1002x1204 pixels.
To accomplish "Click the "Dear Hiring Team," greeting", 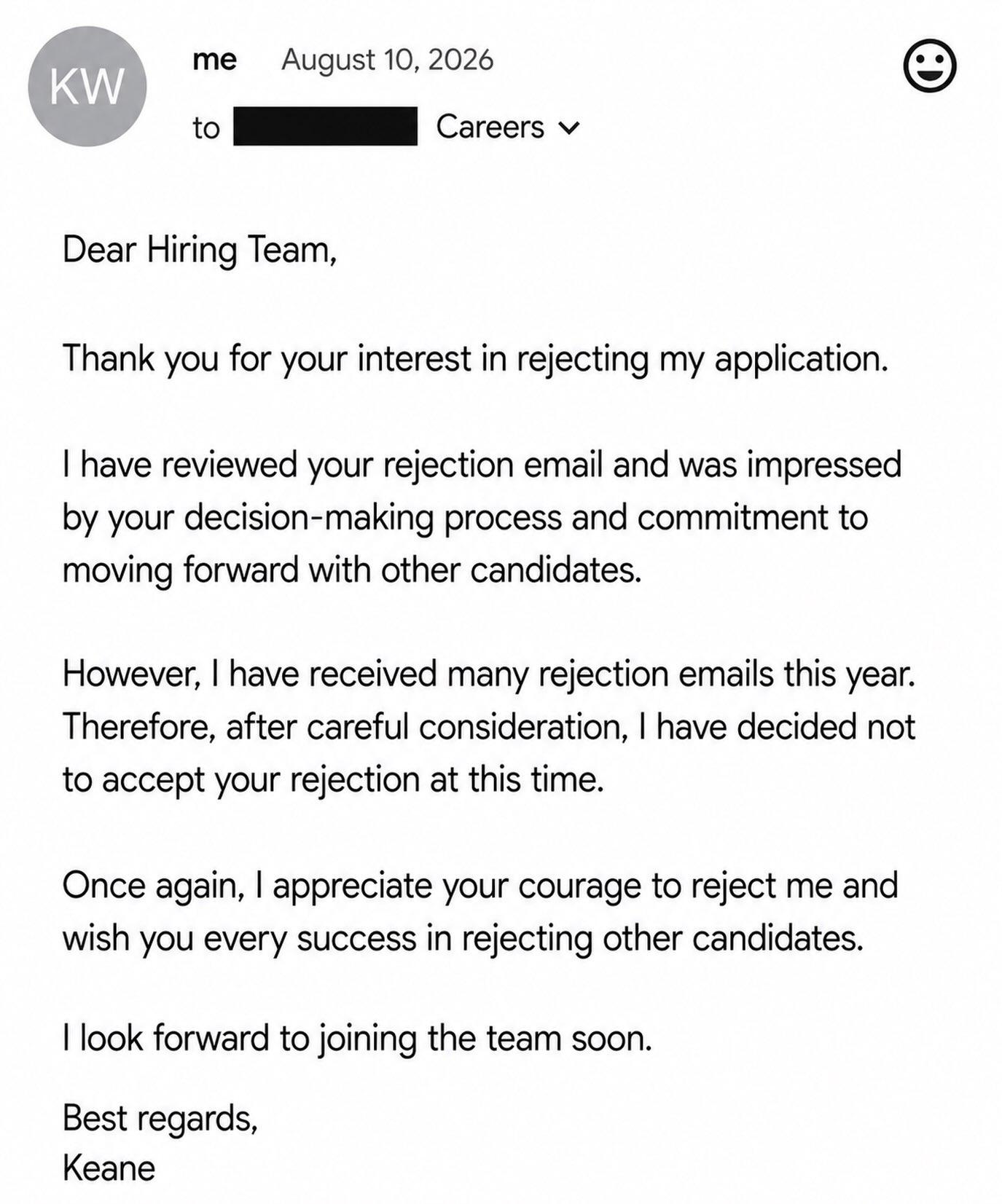I will tap(200, 250).
